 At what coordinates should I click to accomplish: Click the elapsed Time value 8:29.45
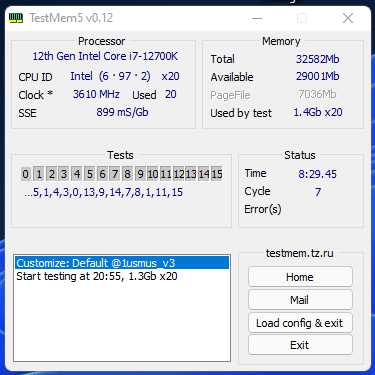tap(317, 174)
